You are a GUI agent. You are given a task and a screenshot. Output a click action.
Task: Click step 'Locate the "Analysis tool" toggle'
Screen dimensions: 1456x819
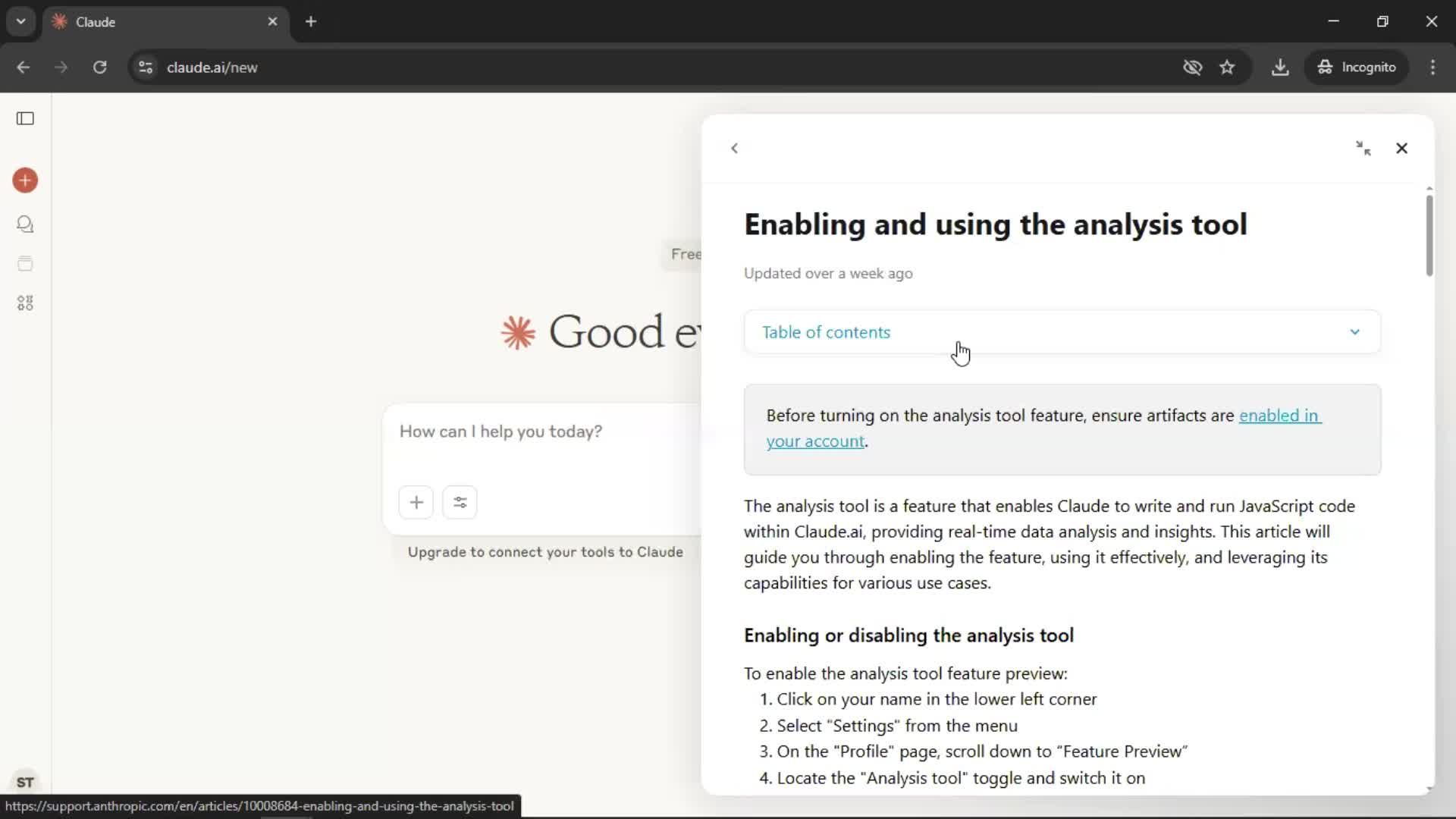(x=961, y=778)
